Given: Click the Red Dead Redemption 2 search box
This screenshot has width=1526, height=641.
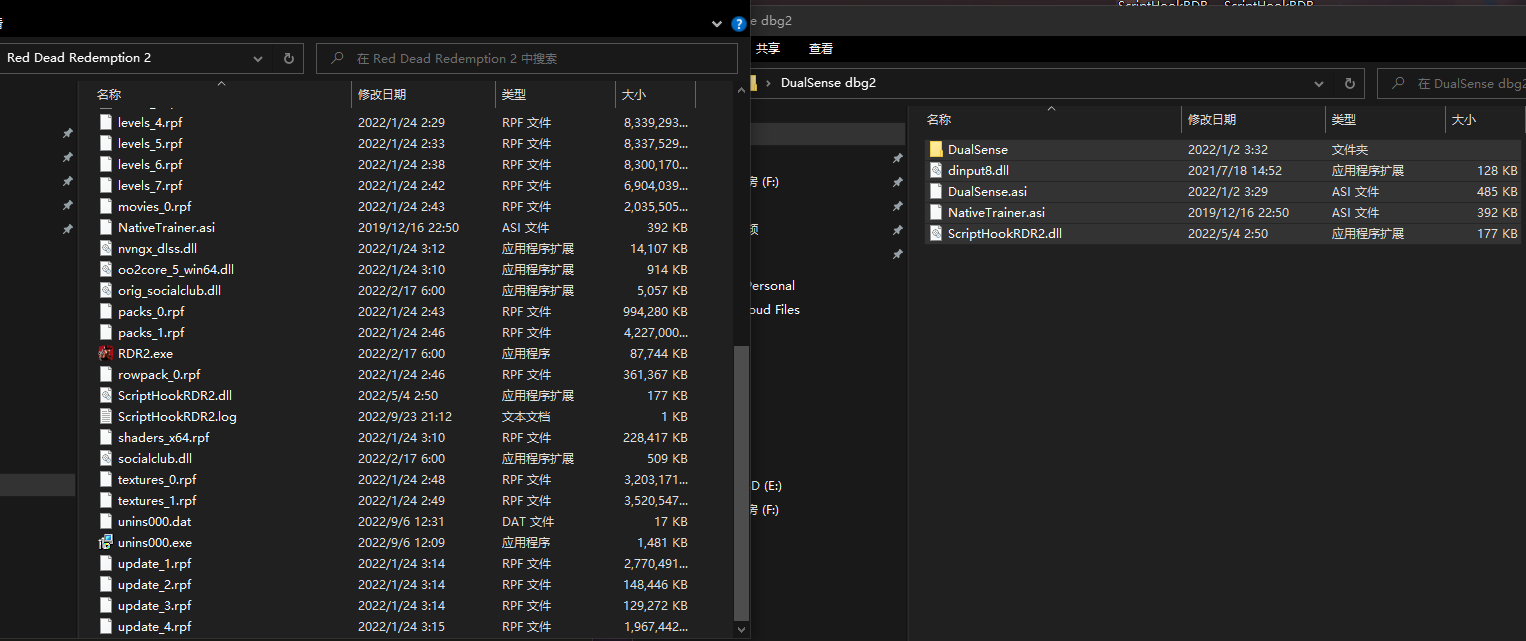Looking at the screenshot, I should [x=527, y=58].
